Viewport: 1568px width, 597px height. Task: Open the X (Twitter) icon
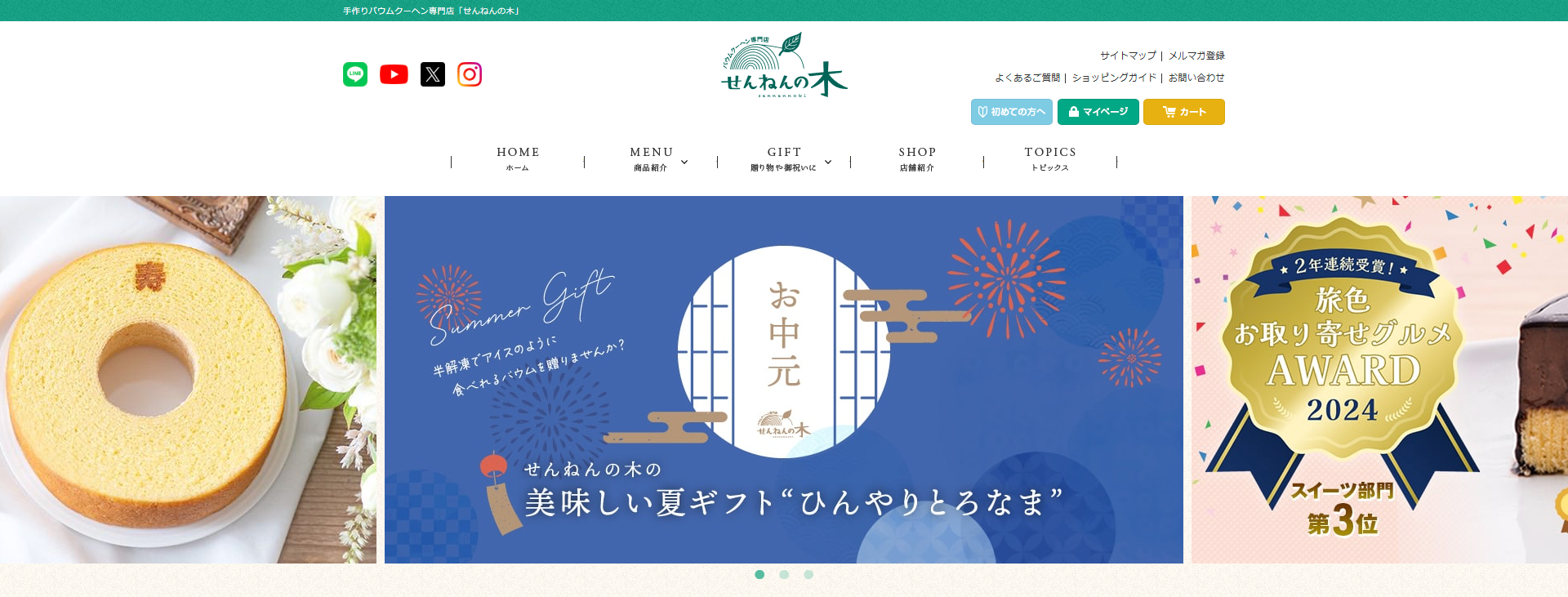tap(433, 74)
